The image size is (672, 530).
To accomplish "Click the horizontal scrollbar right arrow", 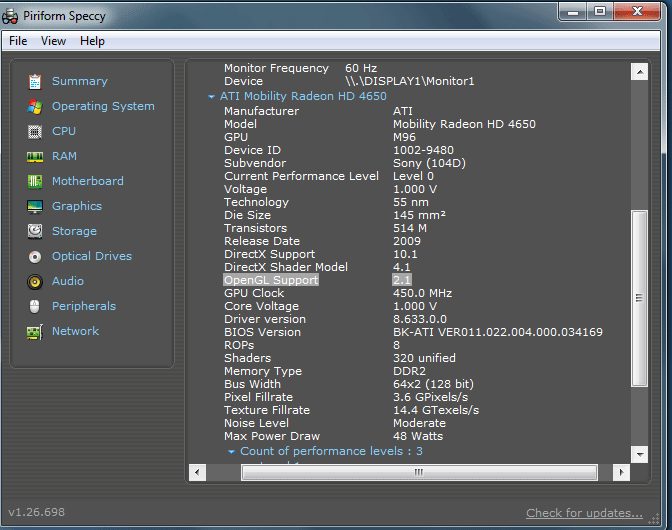I will [622, 472].
